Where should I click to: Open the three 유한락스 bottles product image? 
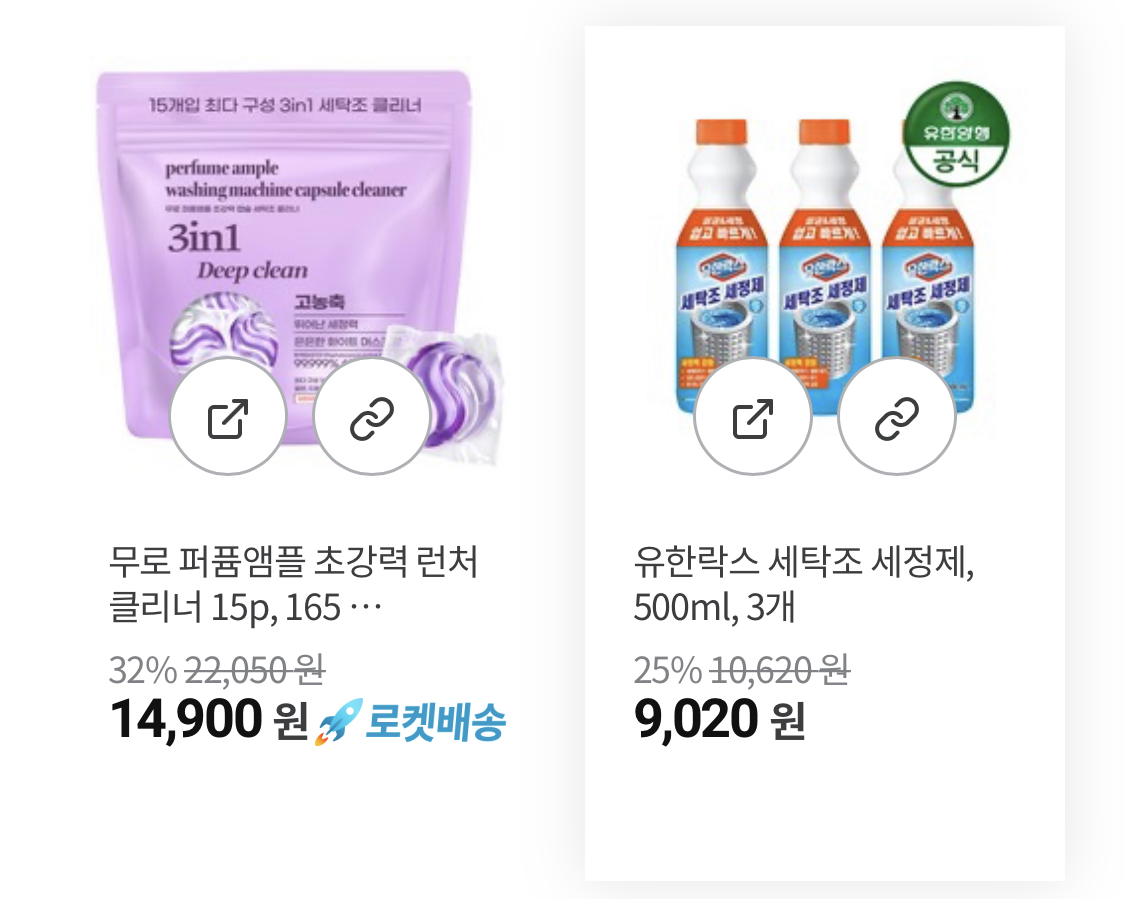(x=825, y=267)
